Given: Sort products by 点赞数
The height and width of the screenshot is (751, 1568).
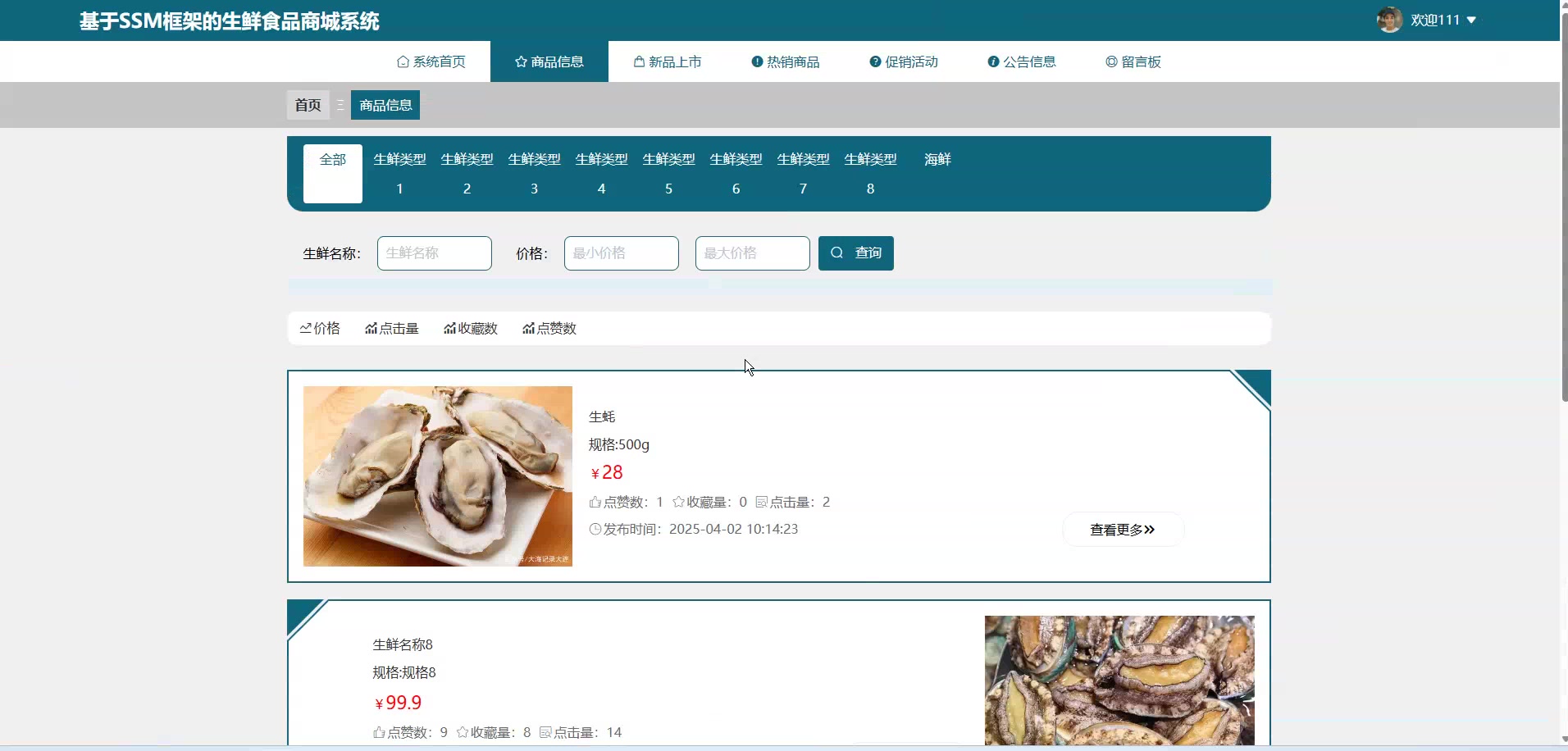Looking at the screenshot, I should click(549, 328).
